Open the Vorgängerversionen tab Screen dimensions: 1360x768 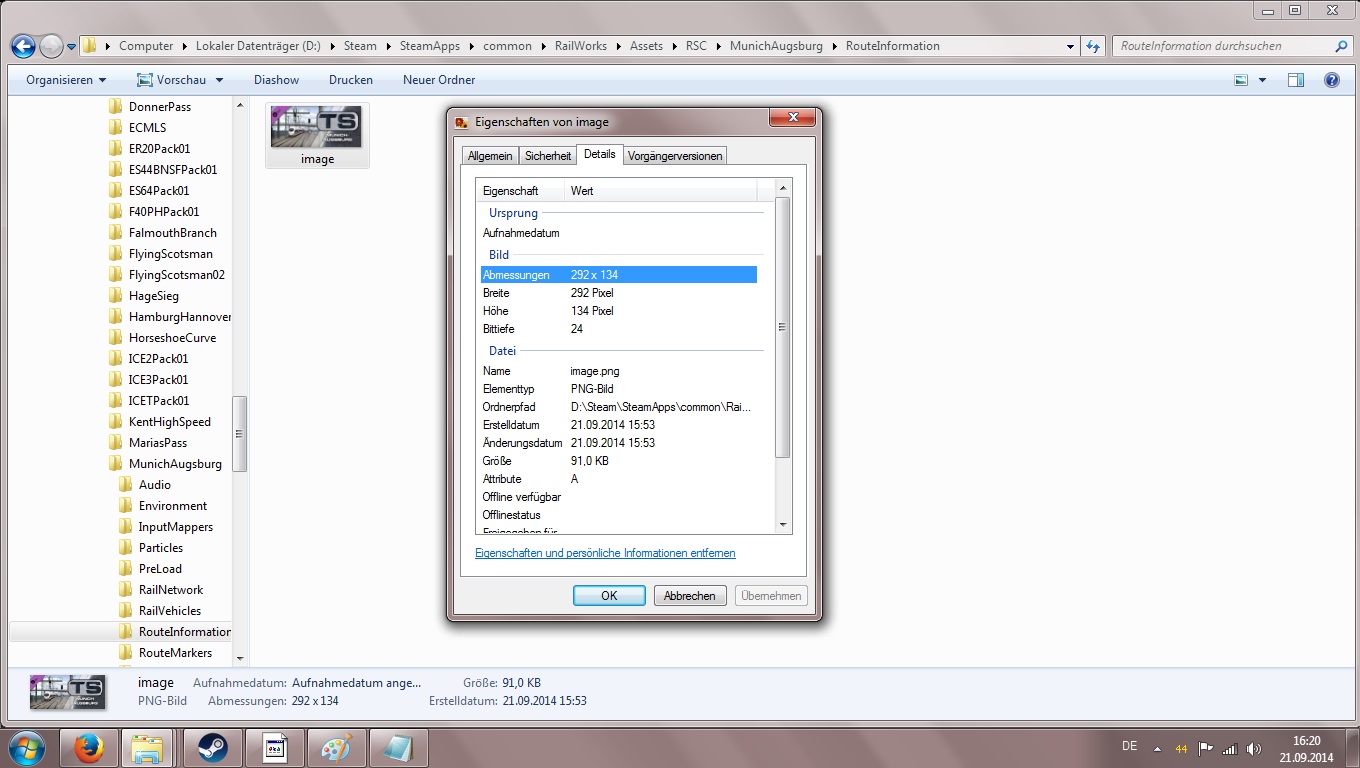[x=676, y=156]
